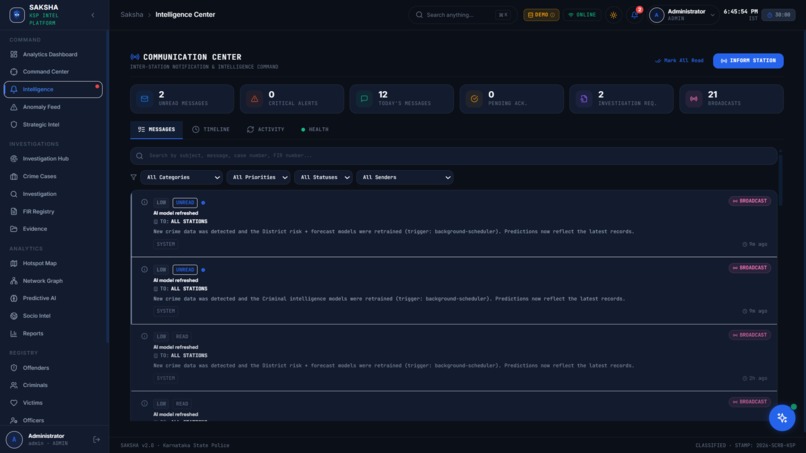Switch to Messages tab
The height and width of the screenshot is (453, 806).
(156, 130)
